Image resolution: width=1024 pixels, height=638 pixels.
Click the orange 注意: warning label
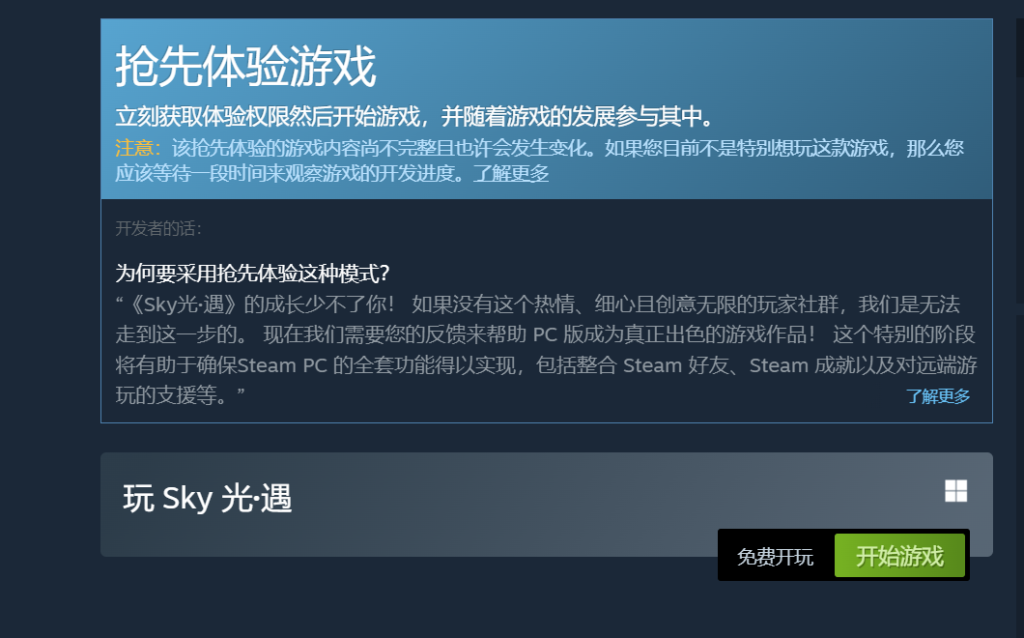tap(138, 148)
